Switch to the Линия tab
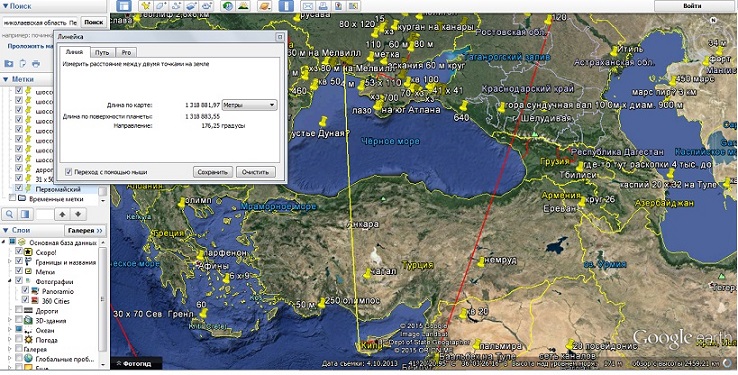This screenshot has width=738, height=375. tap(74, 52)
